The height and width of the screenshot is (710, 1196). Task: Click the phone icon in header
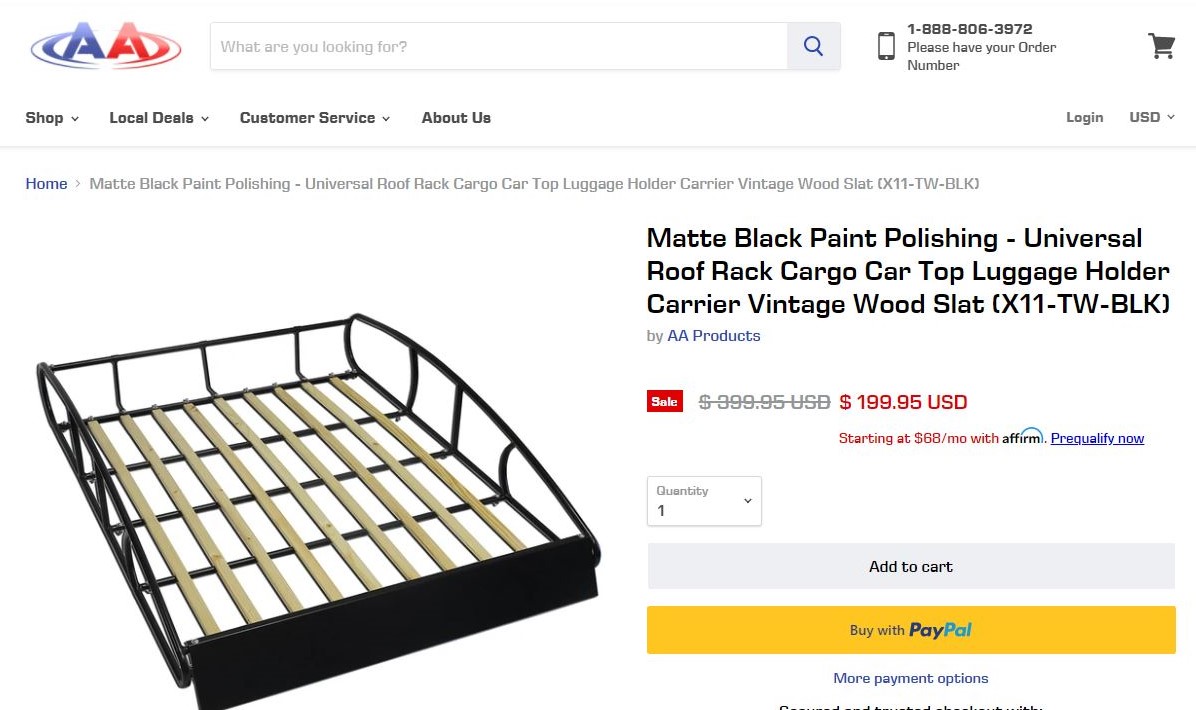(886, 46)
